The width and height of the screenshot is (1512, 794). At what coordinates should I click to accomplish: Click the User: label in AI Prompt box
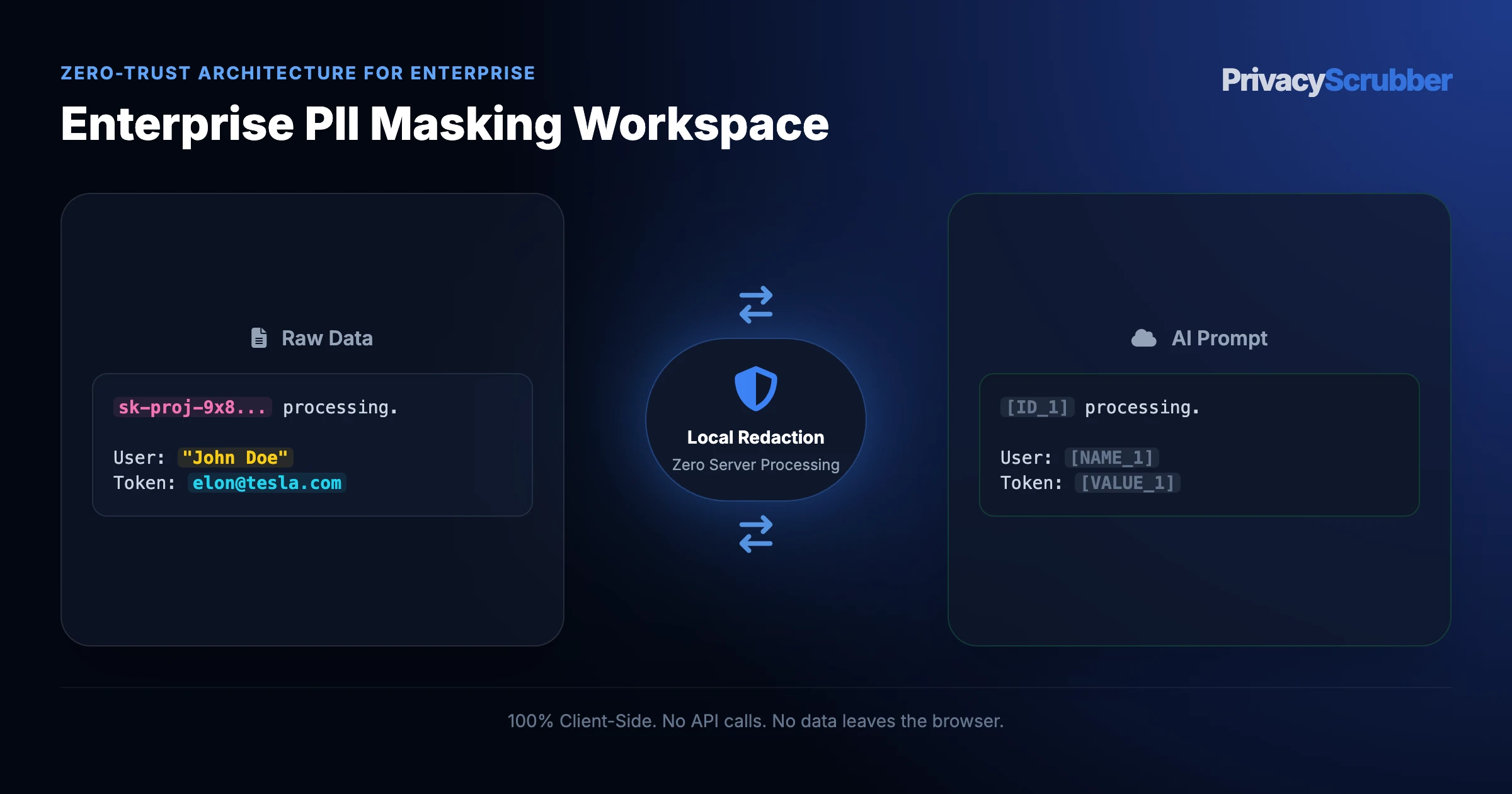(1027, 457)
